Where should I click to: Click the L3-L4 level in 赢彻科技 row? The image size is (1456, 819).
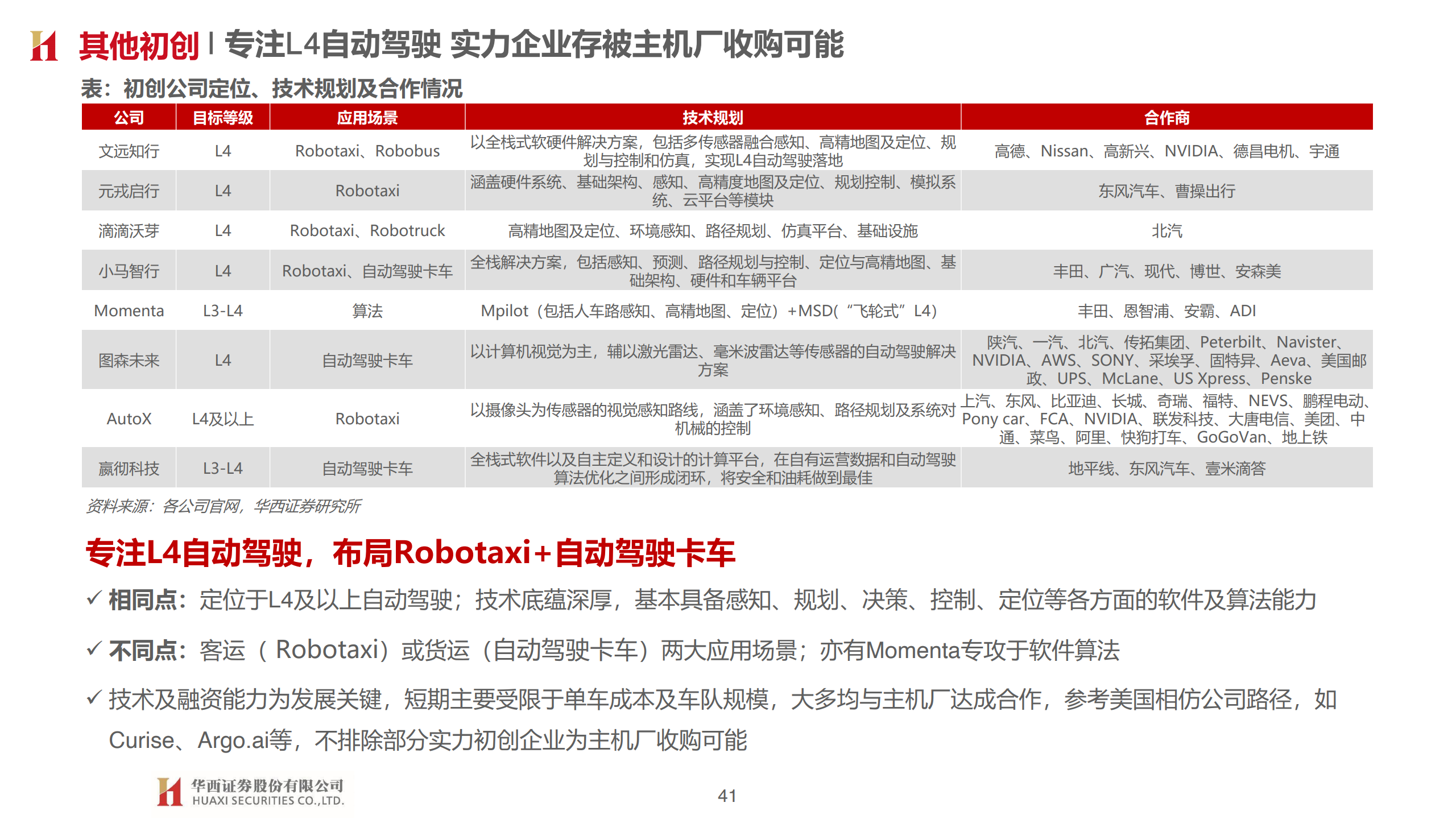(x=222, y=468)
